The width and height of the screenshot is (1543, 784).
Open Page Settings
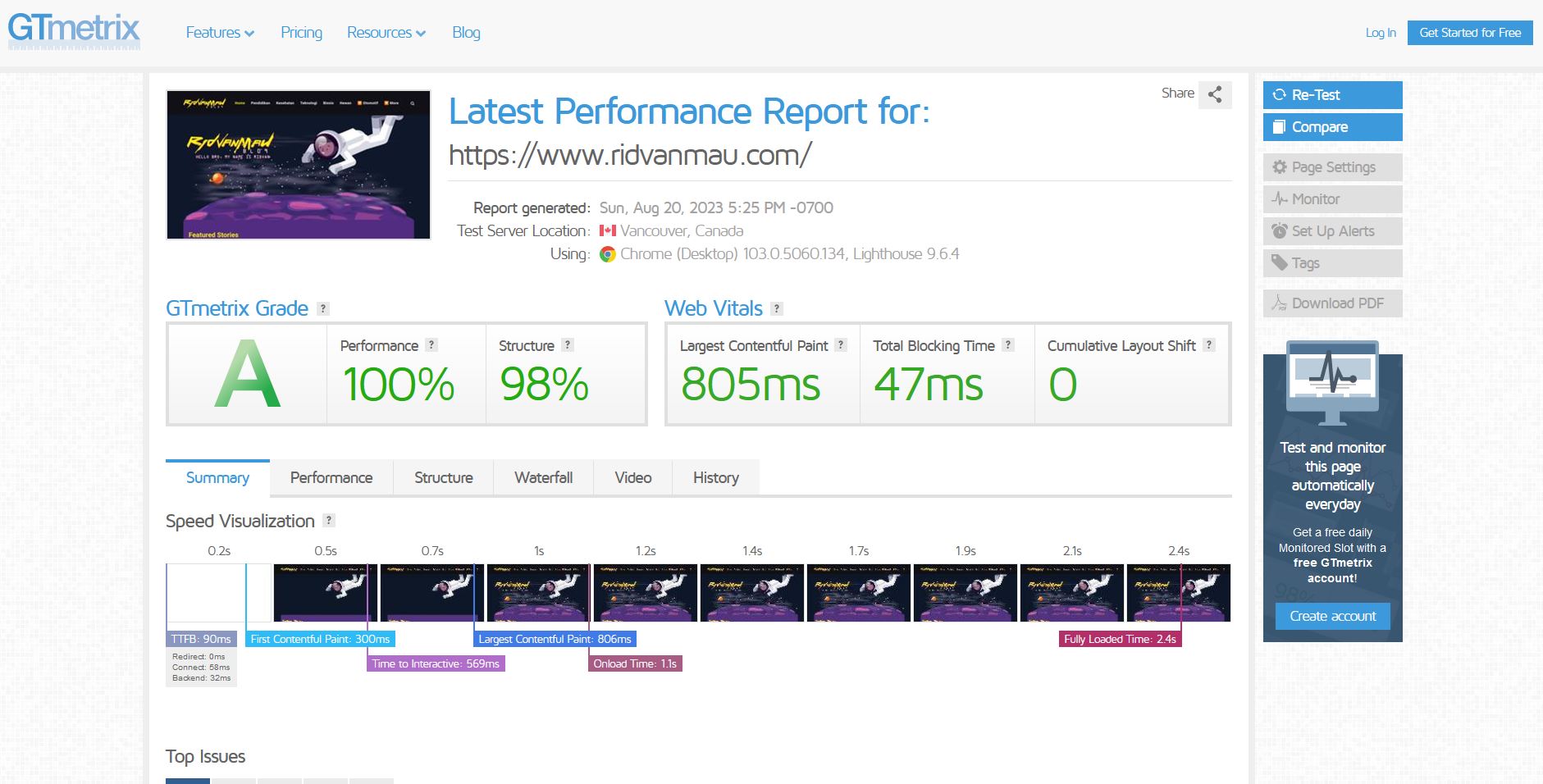tap(1332, 167)
